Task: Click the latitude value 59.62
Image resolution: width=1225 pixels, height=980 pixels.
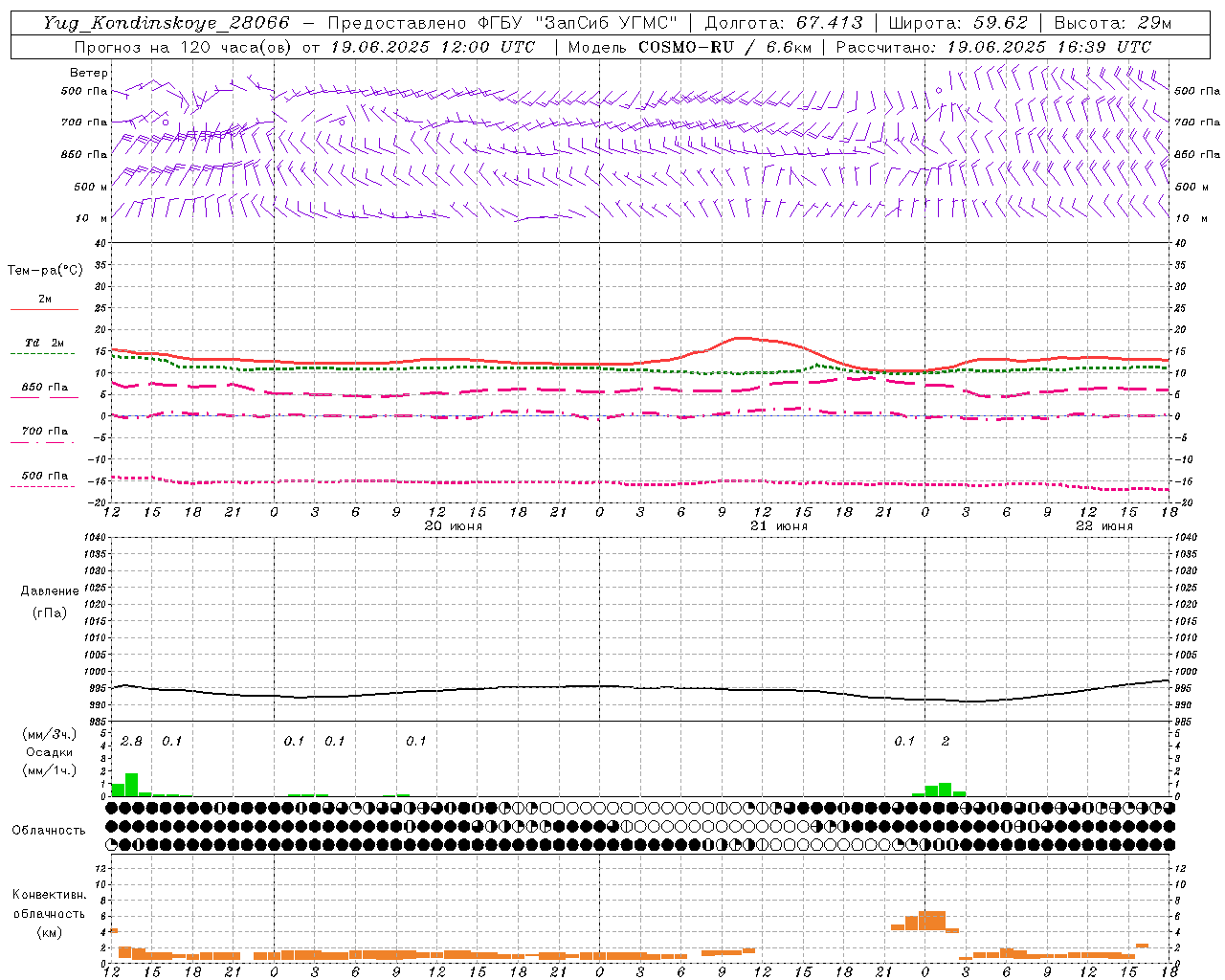Action: pyautogui.click(x=1001, y=23)
